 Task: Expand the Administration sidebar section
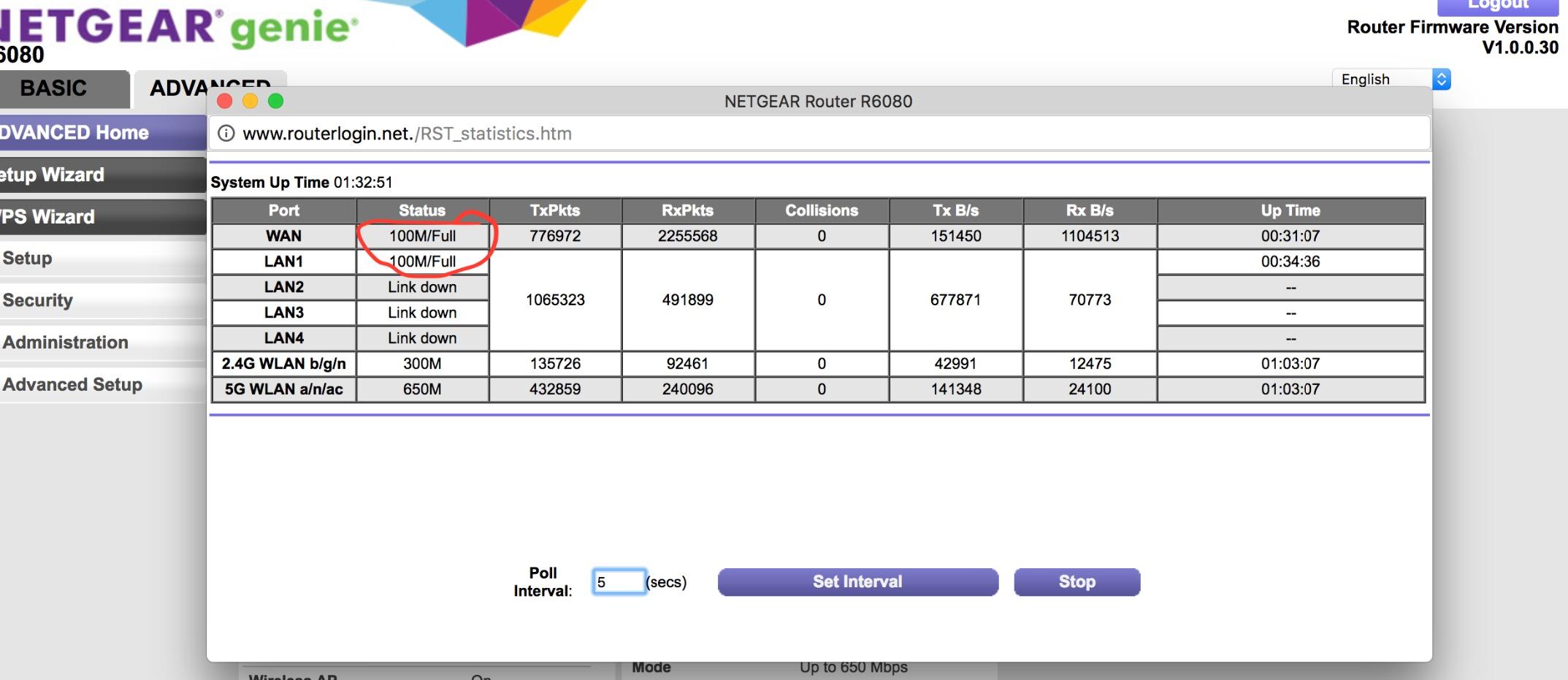[x=102, y=343]
